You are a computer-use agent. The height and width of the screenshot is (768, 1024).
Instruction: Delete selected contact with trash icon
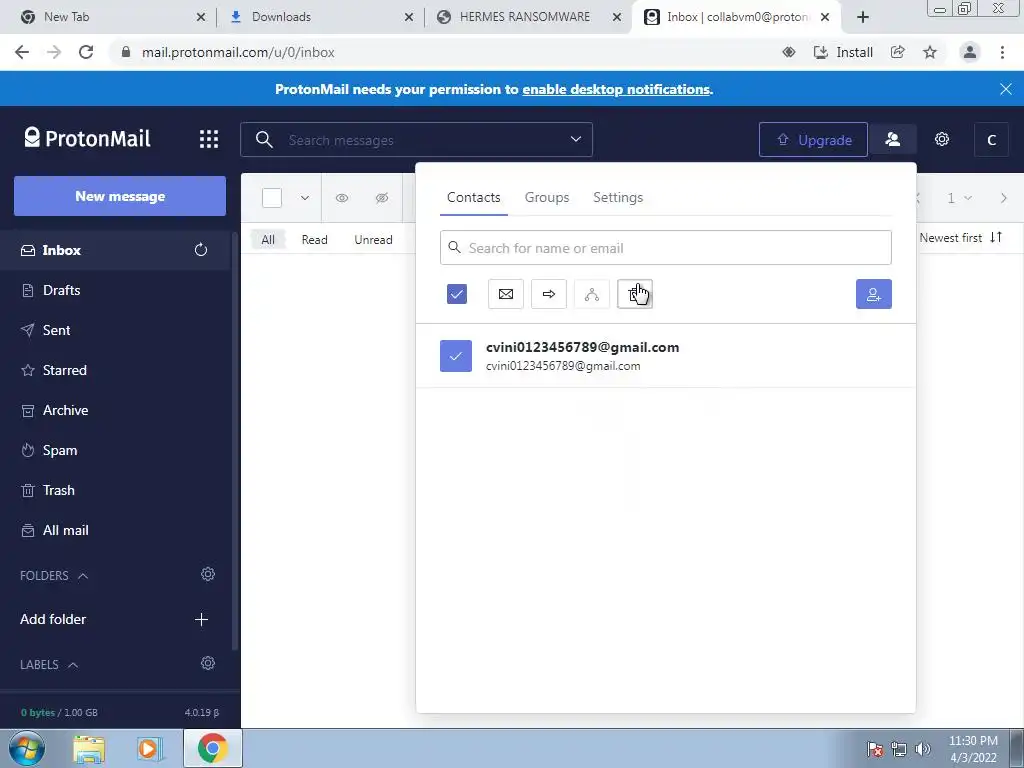coord(635,294)
